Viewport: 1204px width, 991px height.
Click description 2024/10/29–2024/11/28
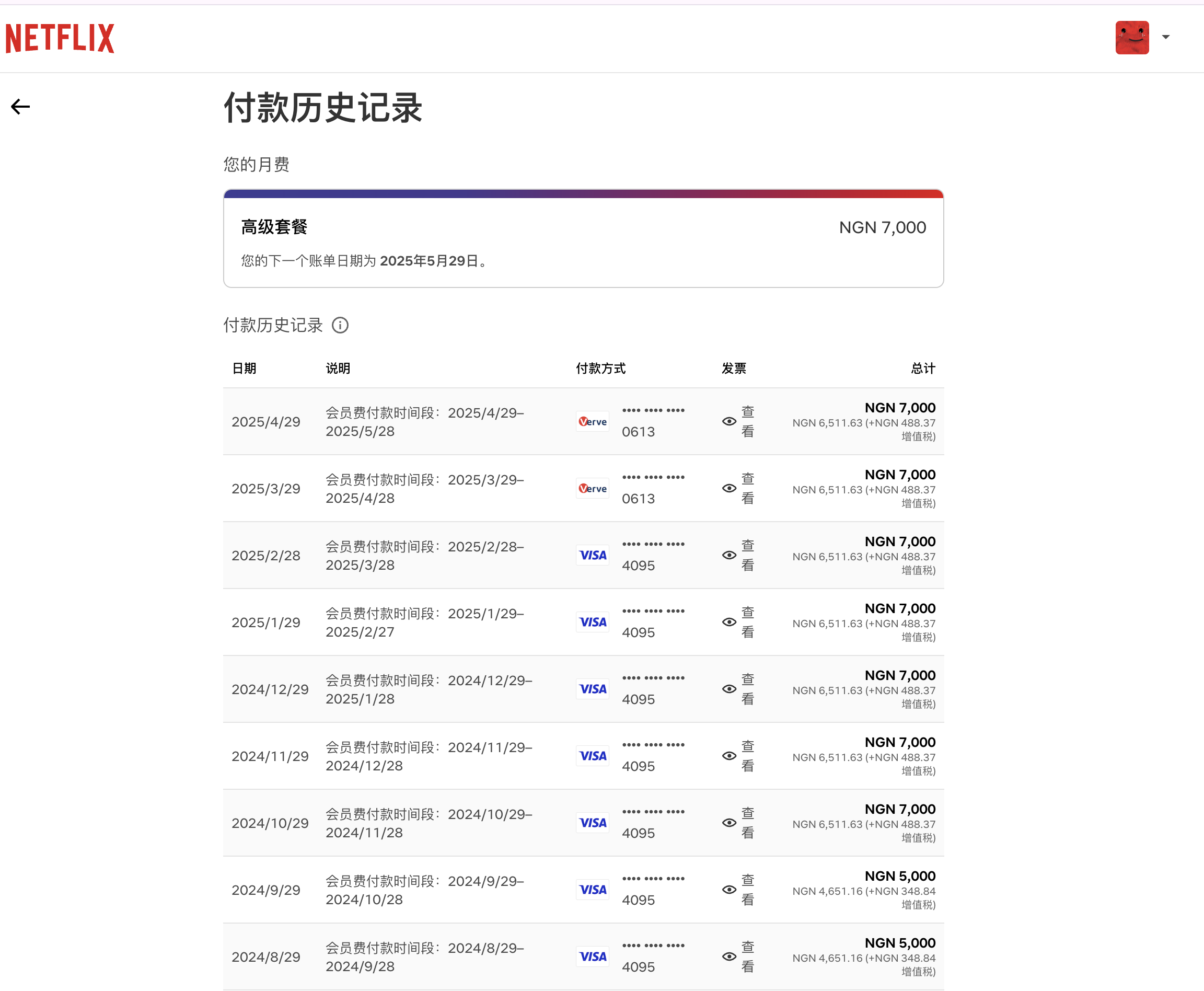[429, 823]
